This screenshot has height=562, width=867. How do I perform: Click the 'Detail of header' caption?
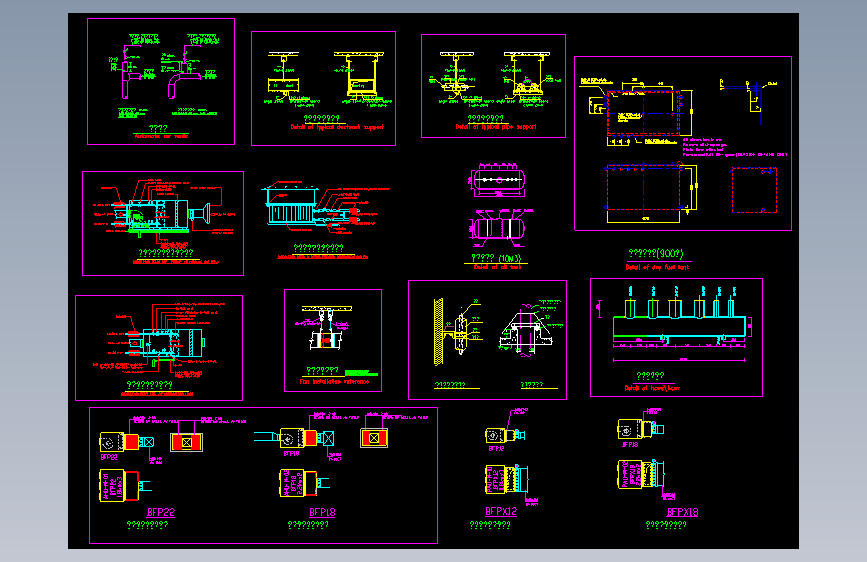point(652,388)
